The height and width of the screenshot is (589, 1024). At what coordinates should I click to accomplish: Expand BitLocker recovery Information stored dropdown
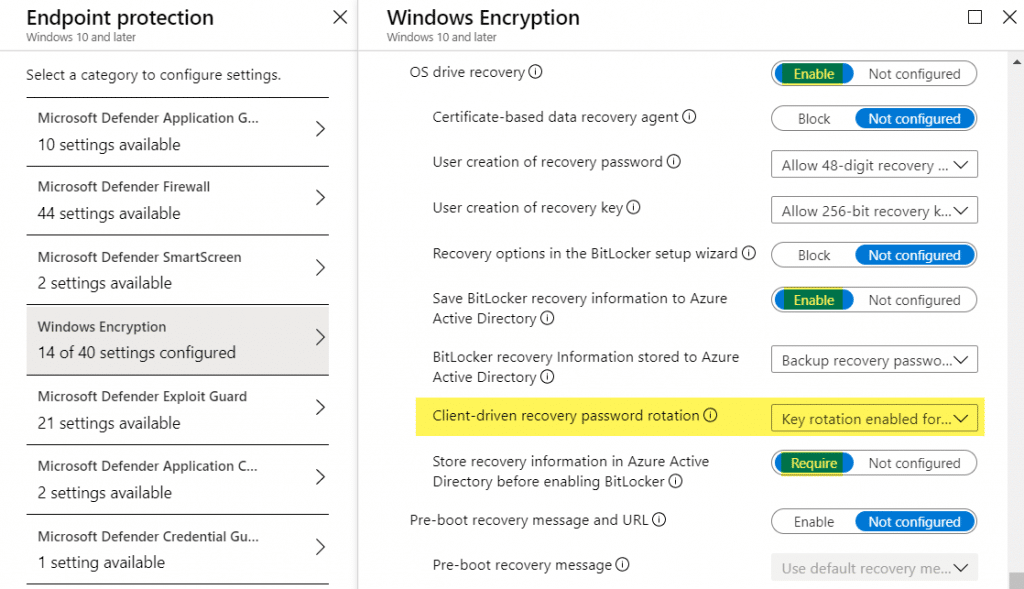tap(874, 360)
